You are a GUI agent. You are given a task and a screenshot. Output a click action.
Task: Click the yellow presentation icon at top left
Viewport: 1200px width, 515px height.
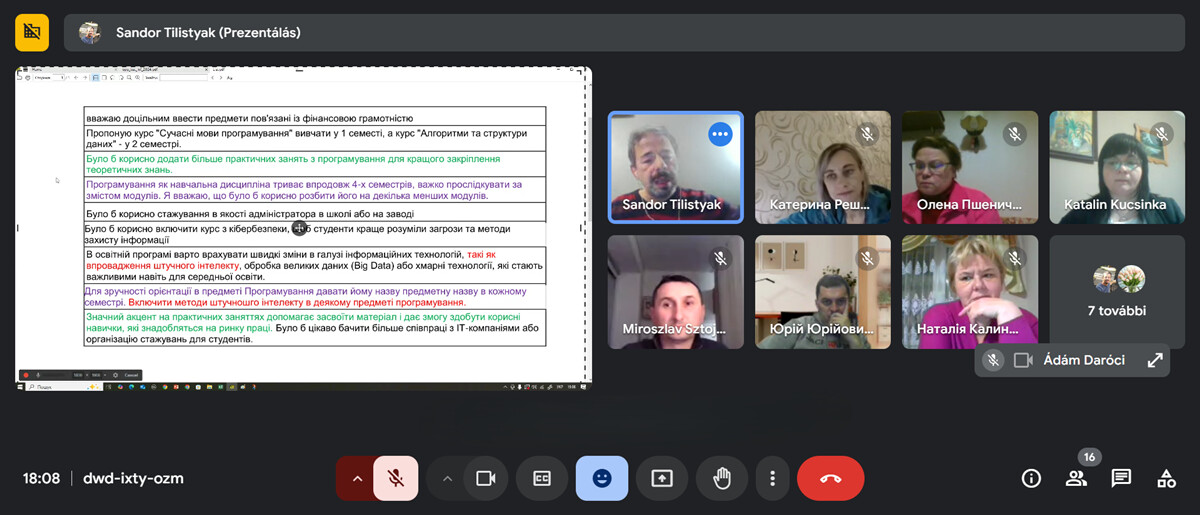click(32, 32)
